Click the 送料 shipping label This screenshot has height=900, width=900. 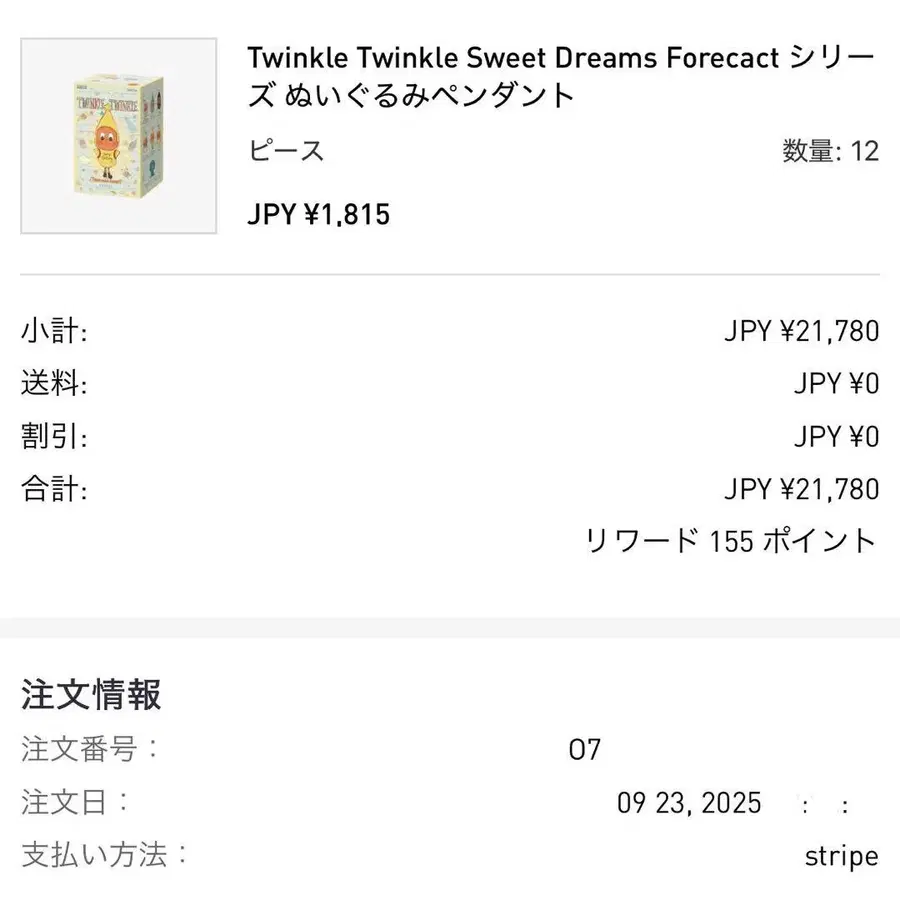54,384
